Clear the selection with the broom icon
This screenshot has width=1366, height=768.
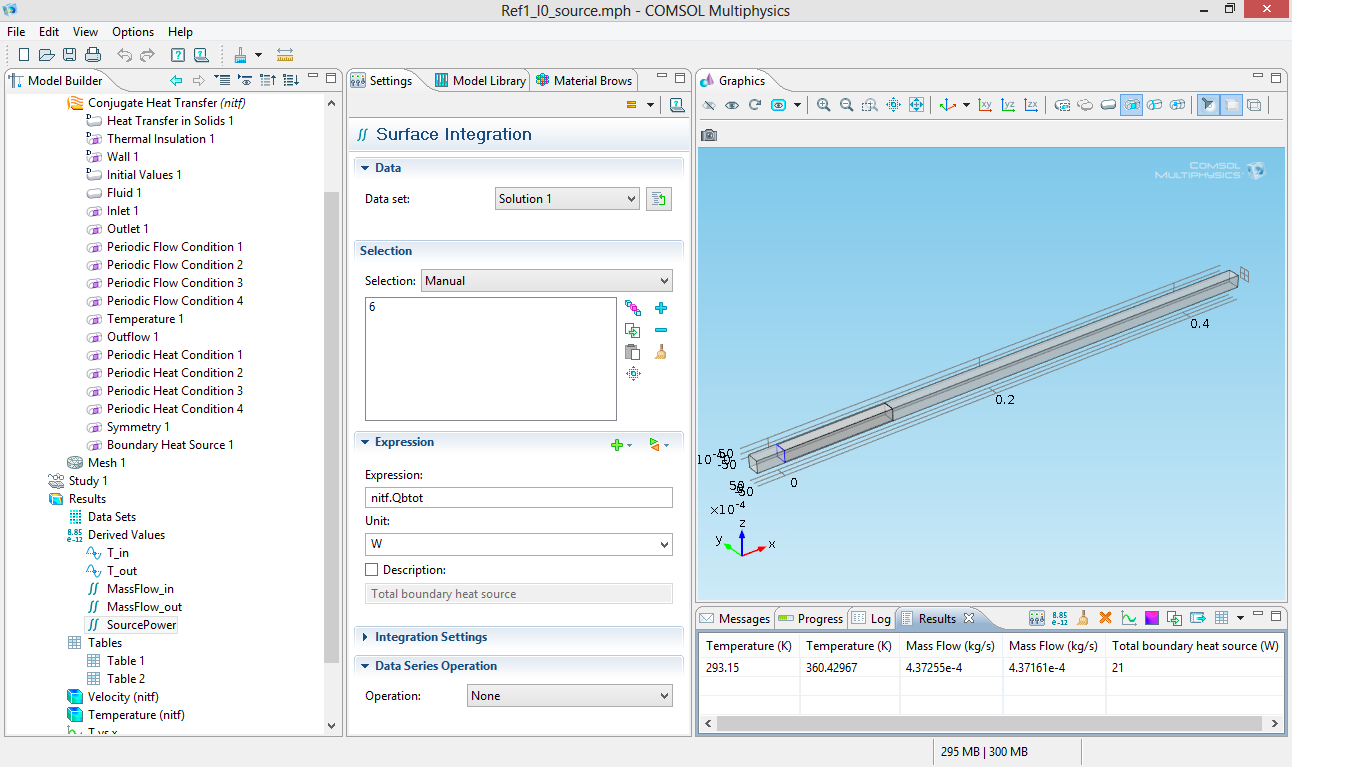(660, 352)
